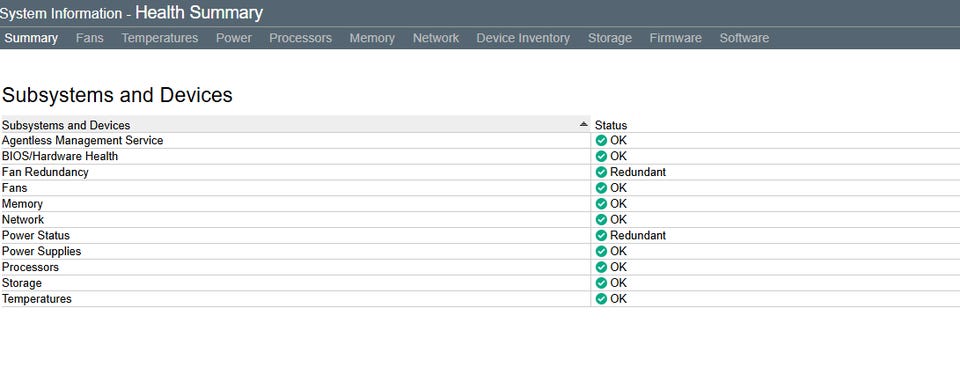Switch to the Network tab
The width and height of the screenshot is (960, 367).
(x=436, y=38)
